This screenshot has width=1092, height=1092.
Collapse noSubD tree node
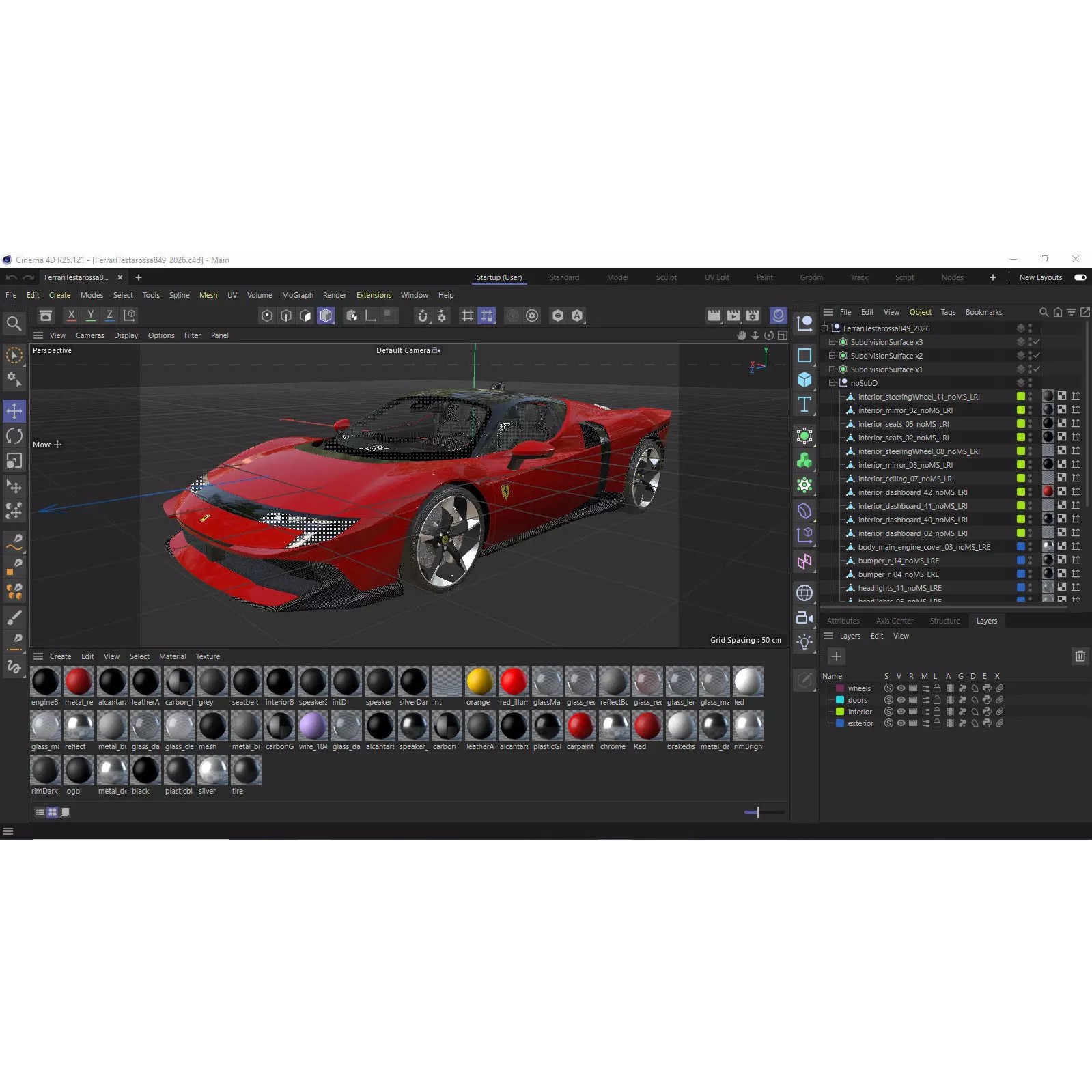pos(832,383)
